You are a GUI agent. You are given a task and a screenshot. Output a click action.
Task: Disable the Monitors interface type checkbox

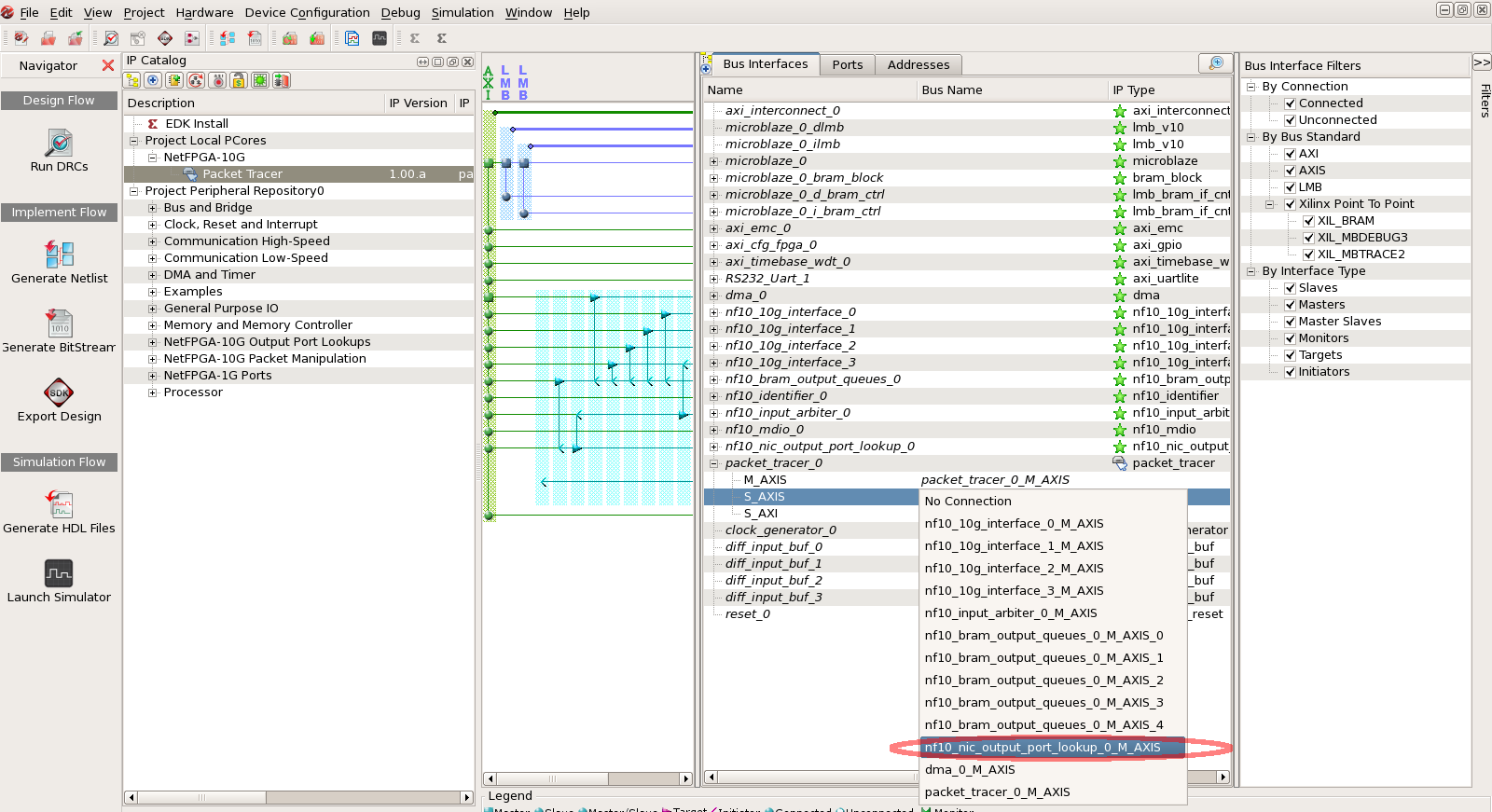(x=1290, y=338)
